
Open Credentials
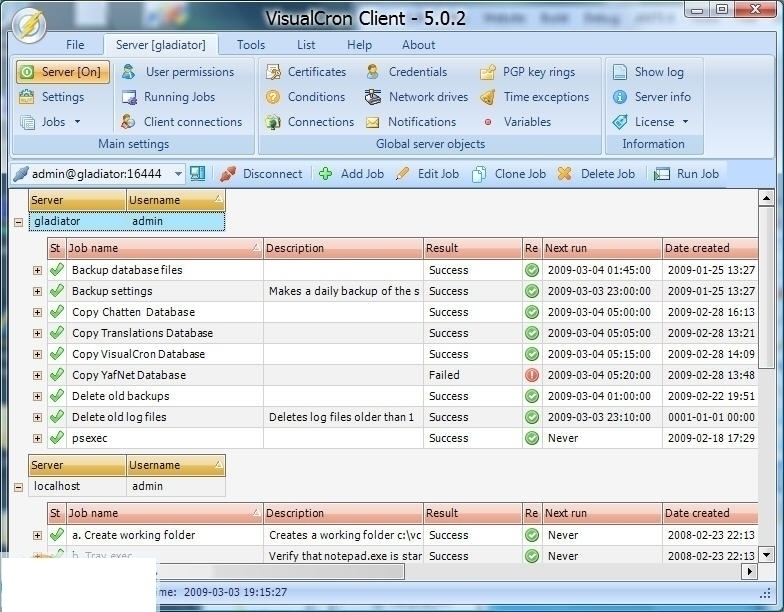click(406, 72)
